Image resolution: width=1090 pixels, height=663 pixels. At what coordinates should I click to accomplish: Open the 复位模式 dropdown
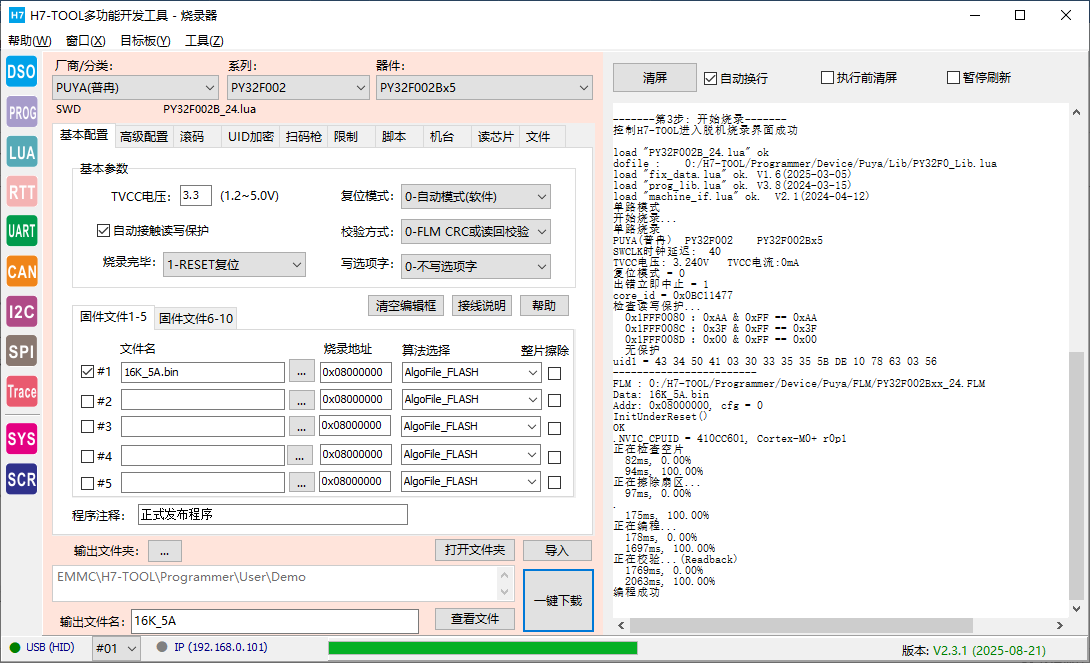click(475, 197)
